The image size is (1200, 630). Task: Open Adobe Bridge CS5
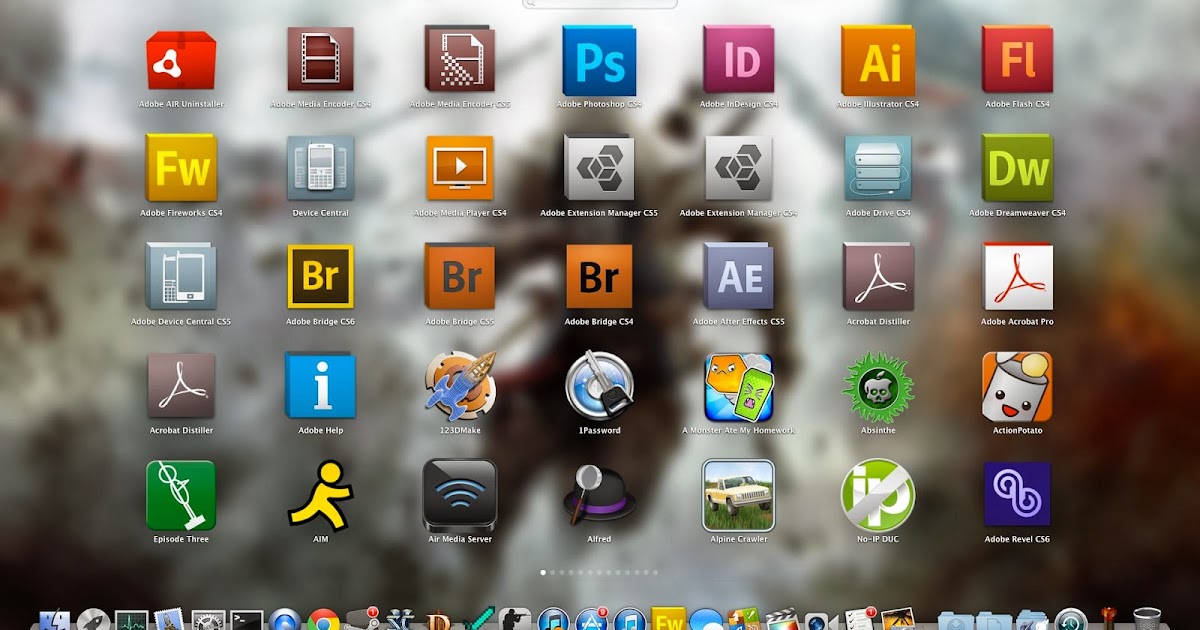click(x=460, y=278)
